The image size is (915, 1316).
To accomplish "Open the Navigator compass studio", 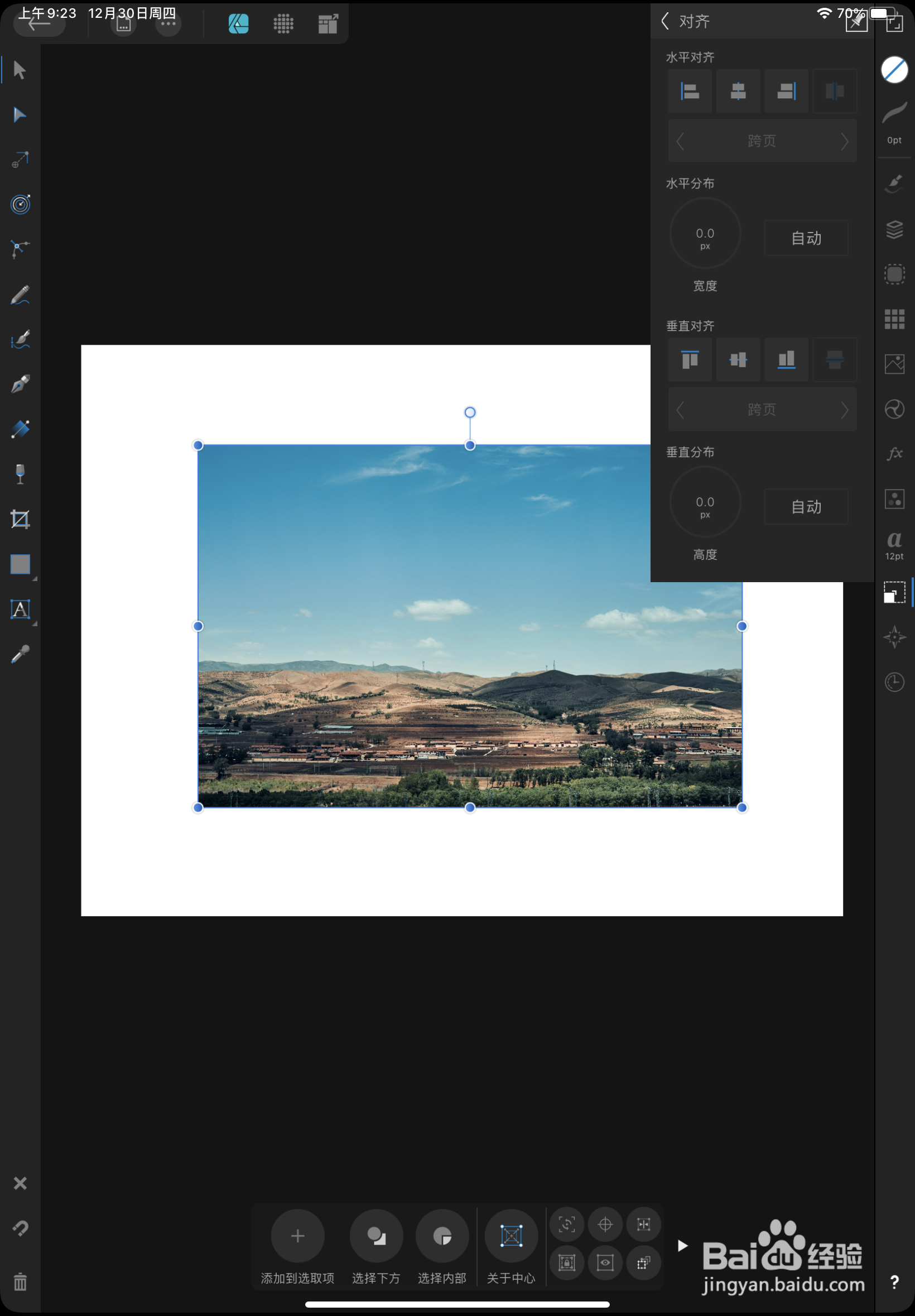I will tap(894, 636).
